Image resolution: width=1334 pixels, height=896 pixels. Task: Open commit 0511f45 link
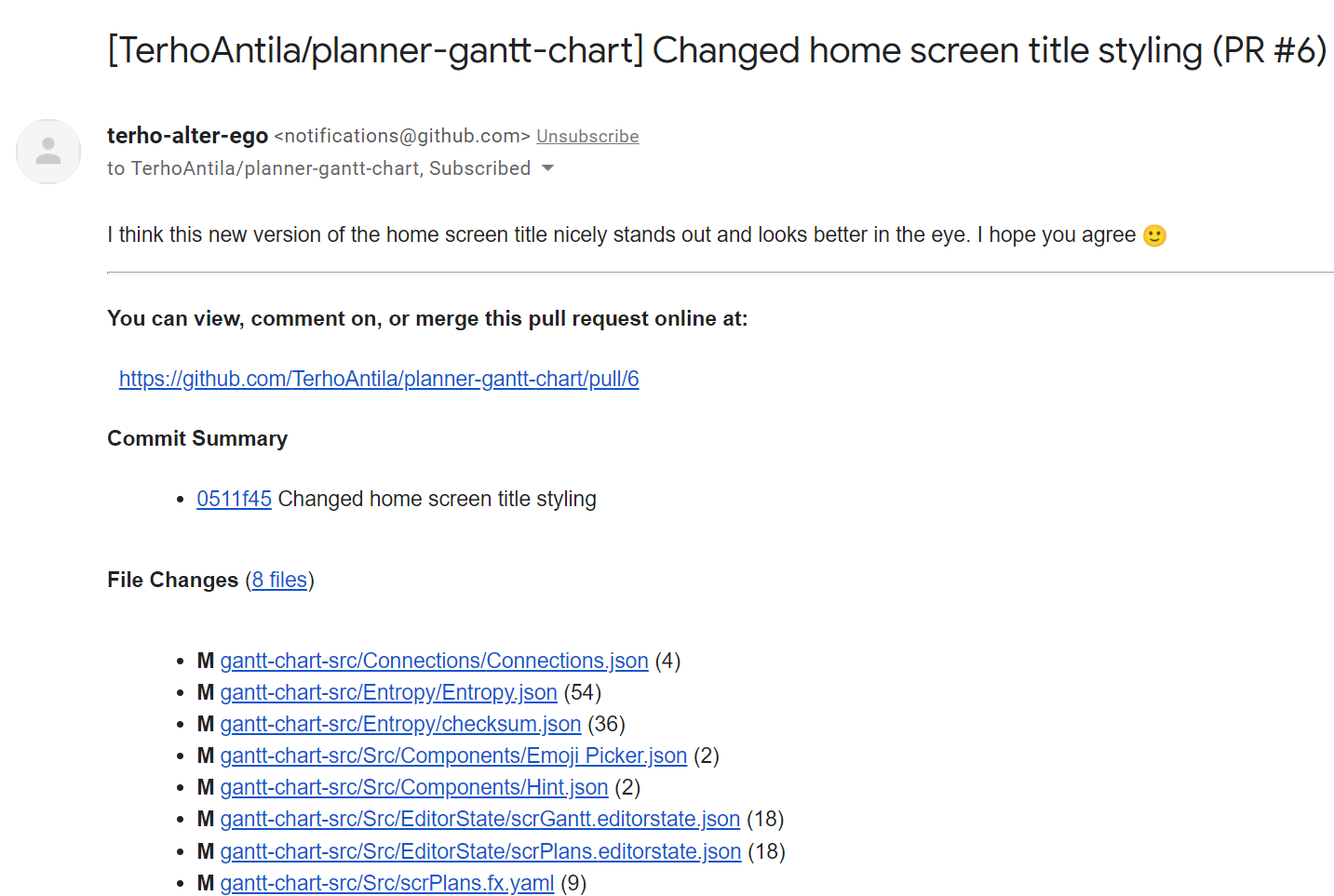click(234, 499)
